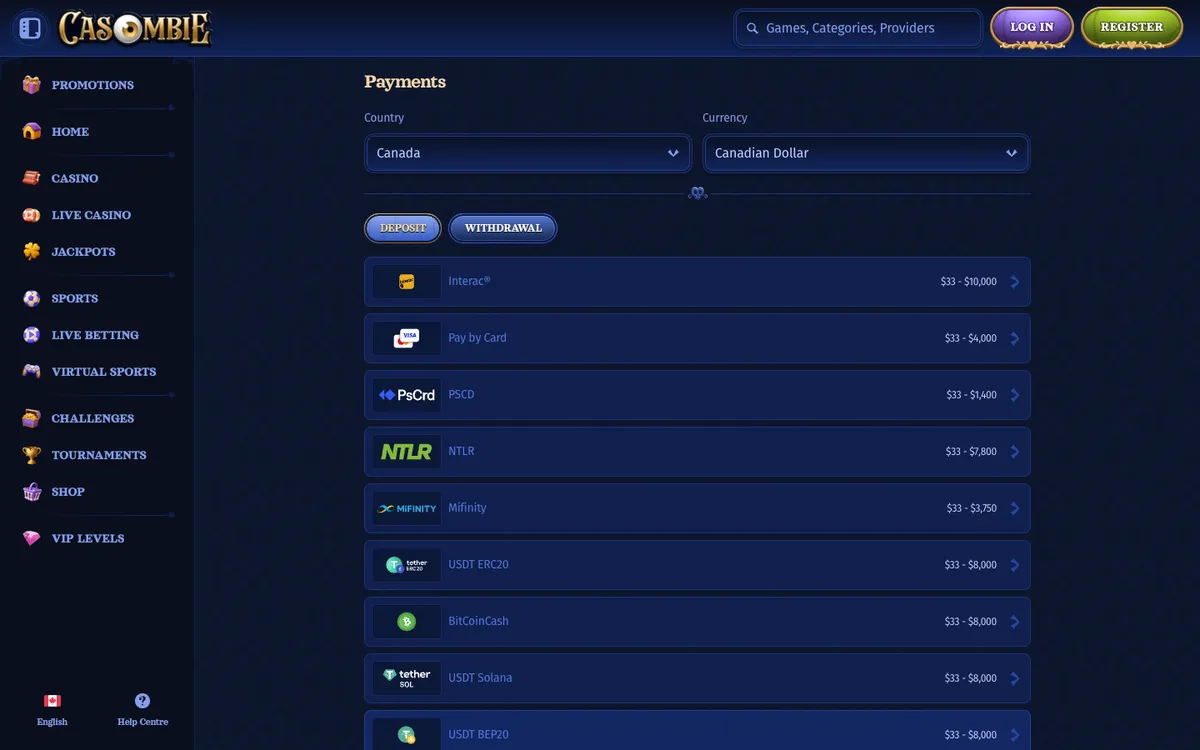Click the Home house icon

(32, 131)
